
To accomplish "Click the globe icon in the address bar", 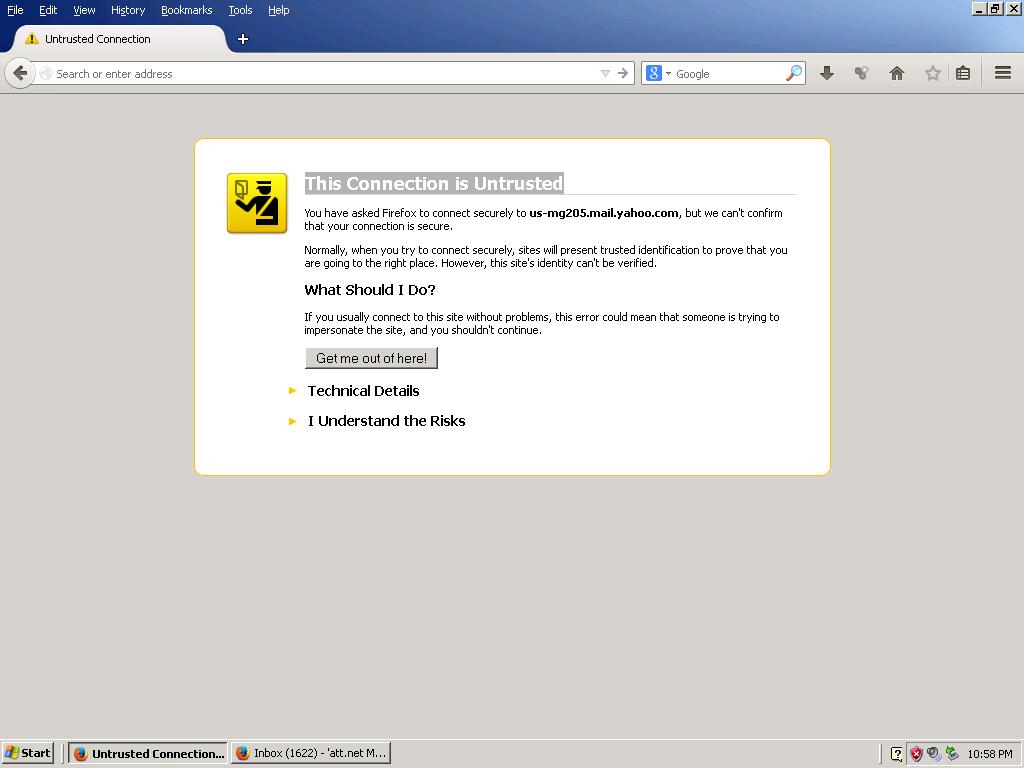I will click(46, 74).
